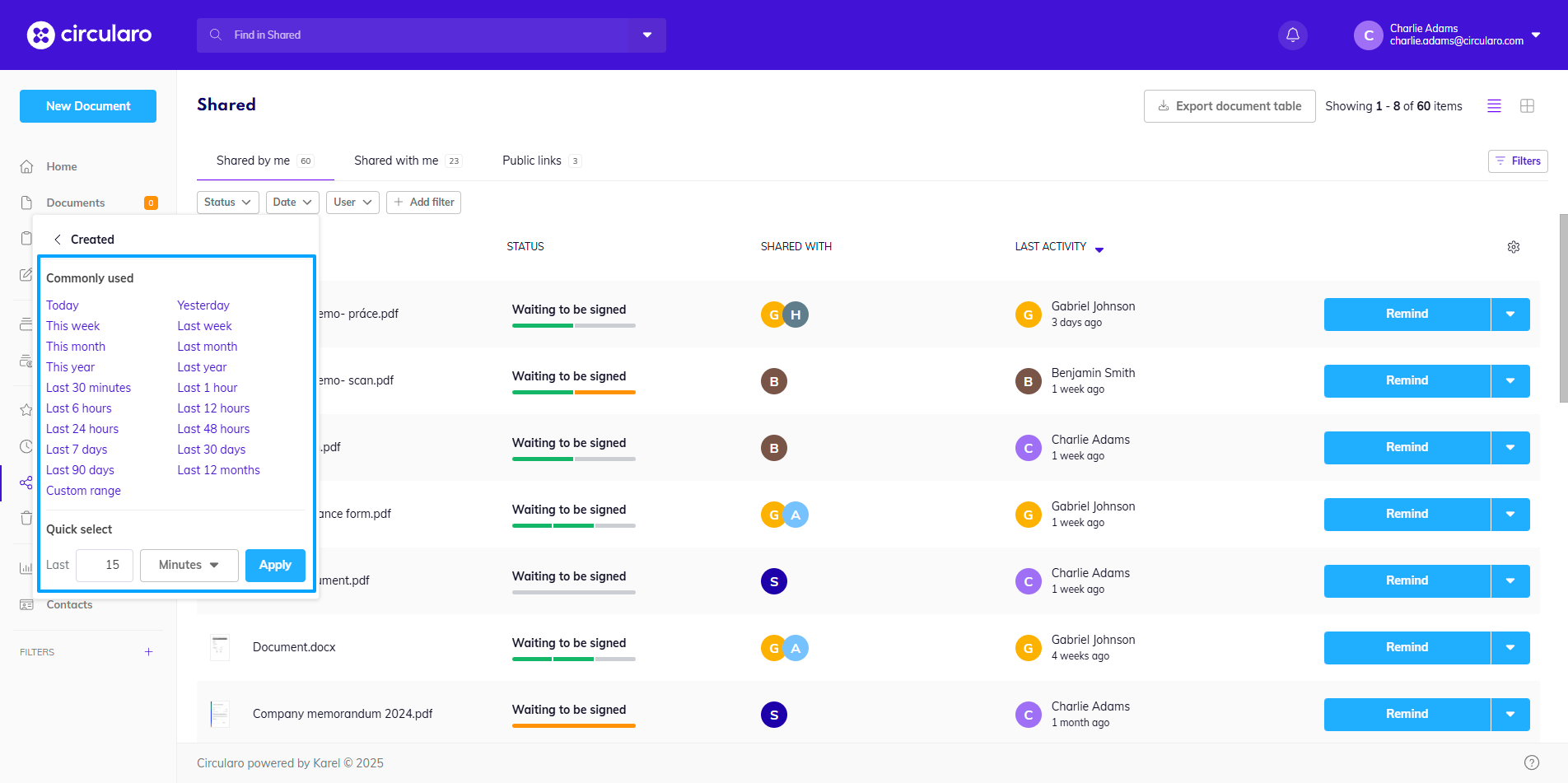Screen dimensions: 1568x783
Task: Open table column settings gear
Action: 1513,247
